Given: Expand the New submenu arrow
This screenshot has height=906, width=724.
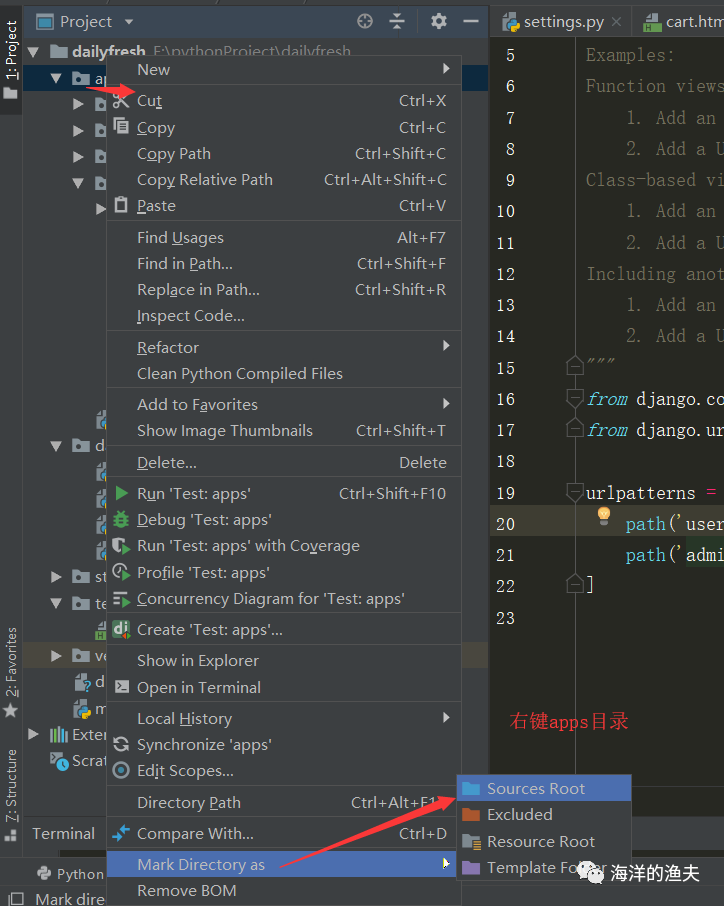Looking at the screenshot, I should [x=446, y=69].
